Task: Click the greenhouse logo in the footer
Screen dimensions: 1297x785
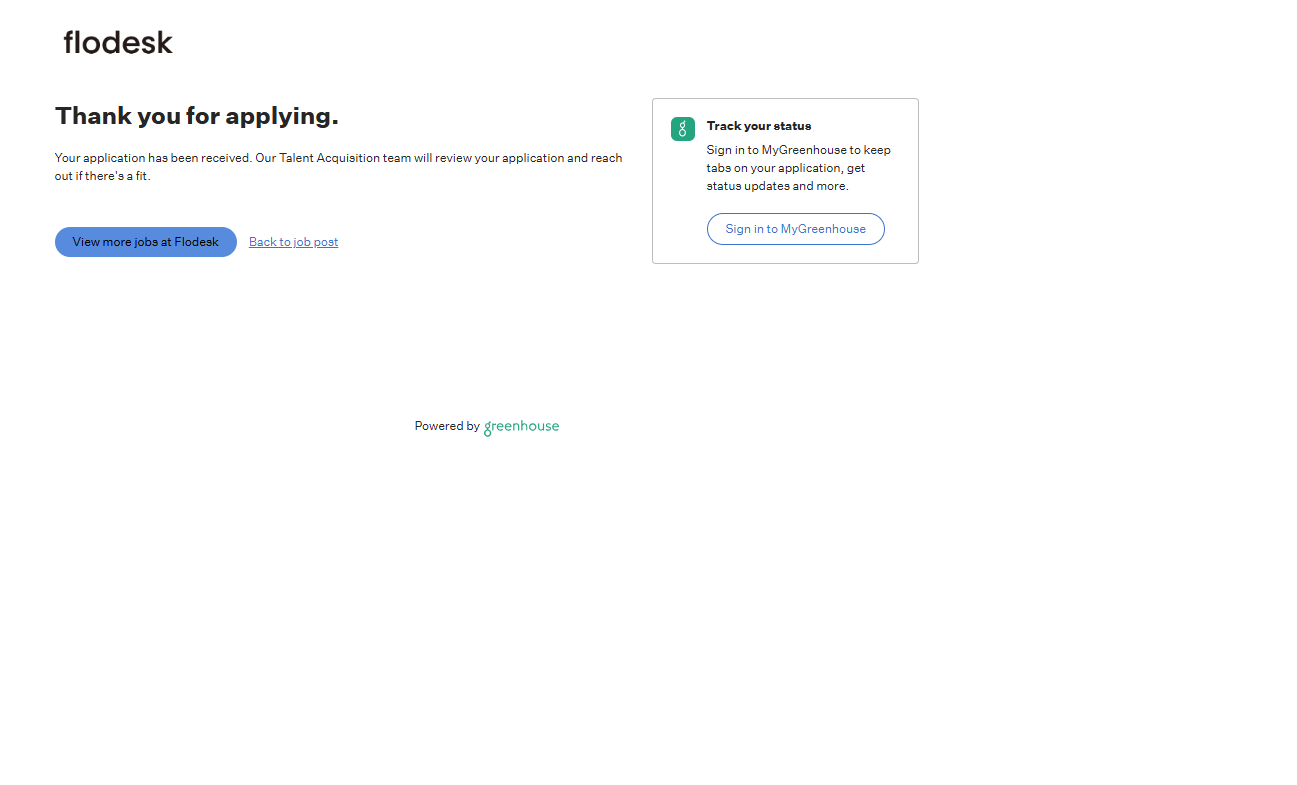Action: click(x=521, y=426)
